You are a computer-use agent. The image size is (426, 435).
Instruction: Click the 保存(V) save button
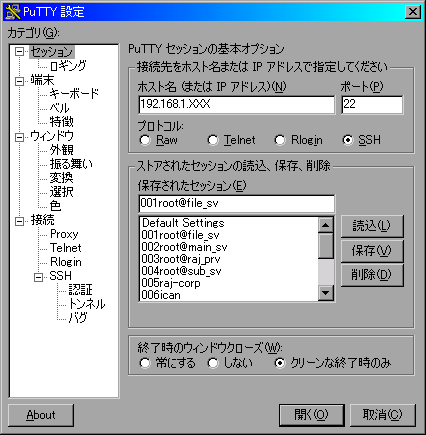(x=372, y=251)
